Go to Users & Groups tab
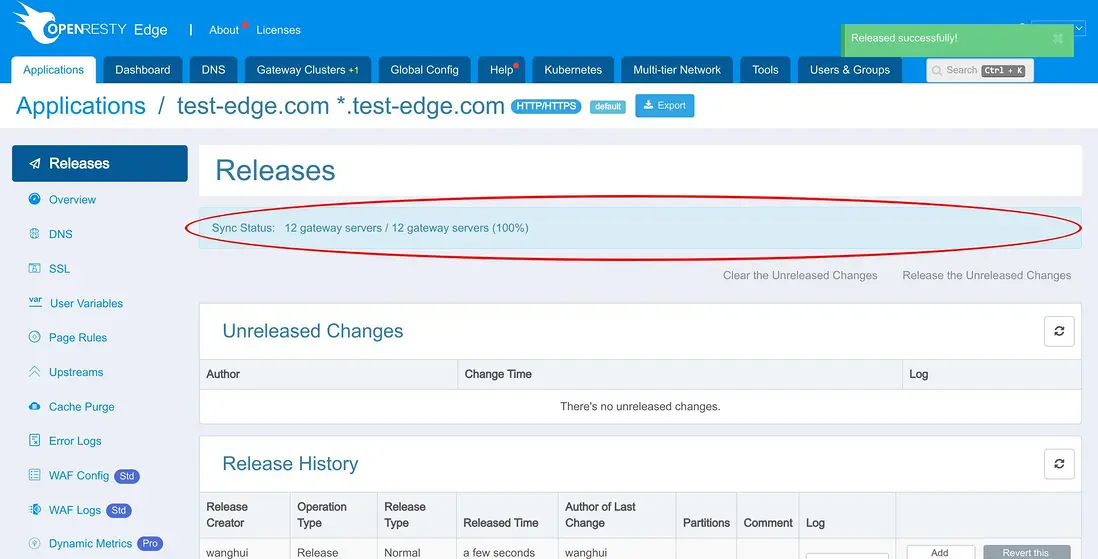This screenshot has height=559, width=1098. click(x=849, y=70)
